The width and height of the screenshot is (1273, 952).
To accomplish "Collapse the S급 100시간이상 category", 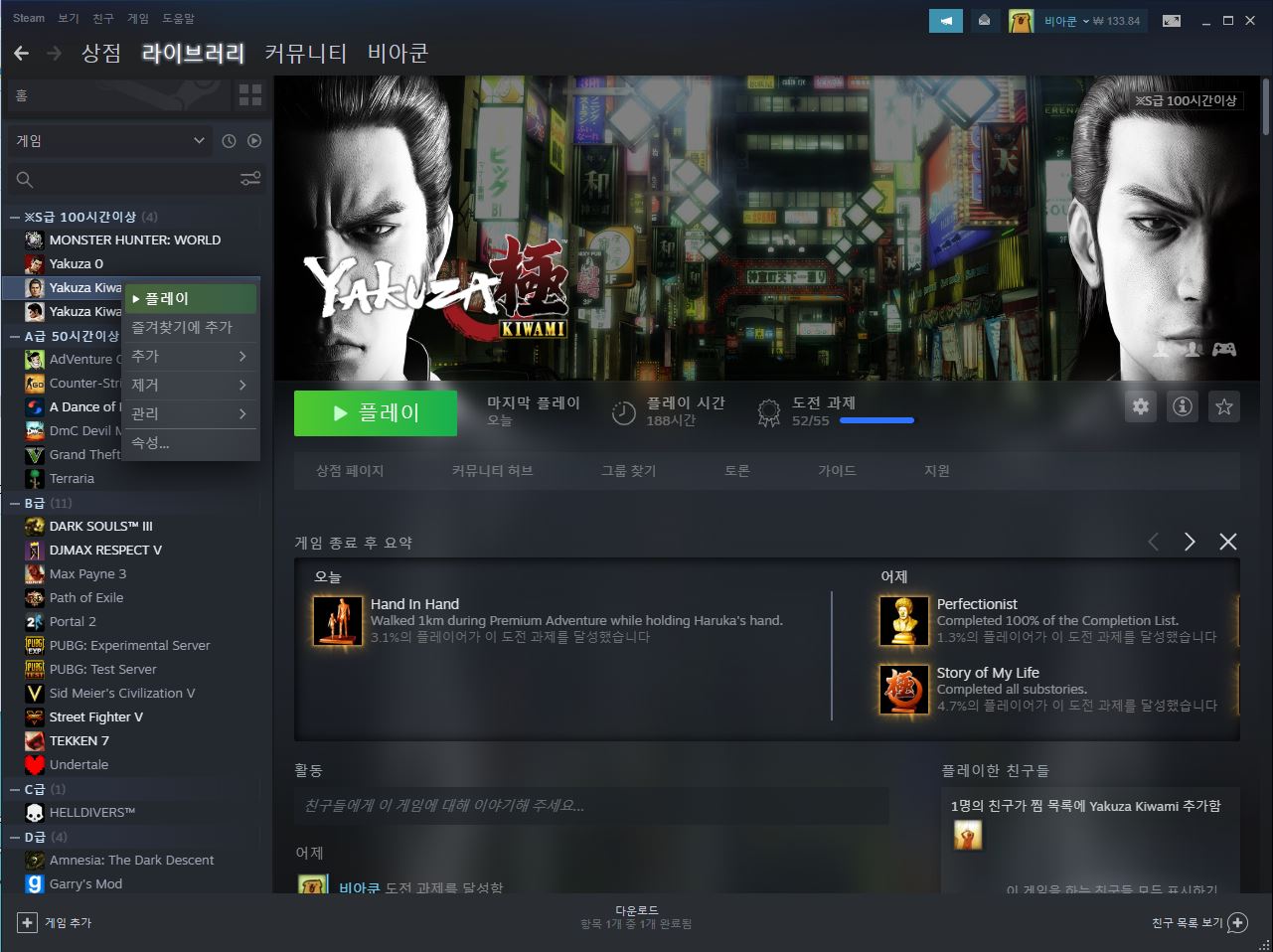I will [15, 217].
